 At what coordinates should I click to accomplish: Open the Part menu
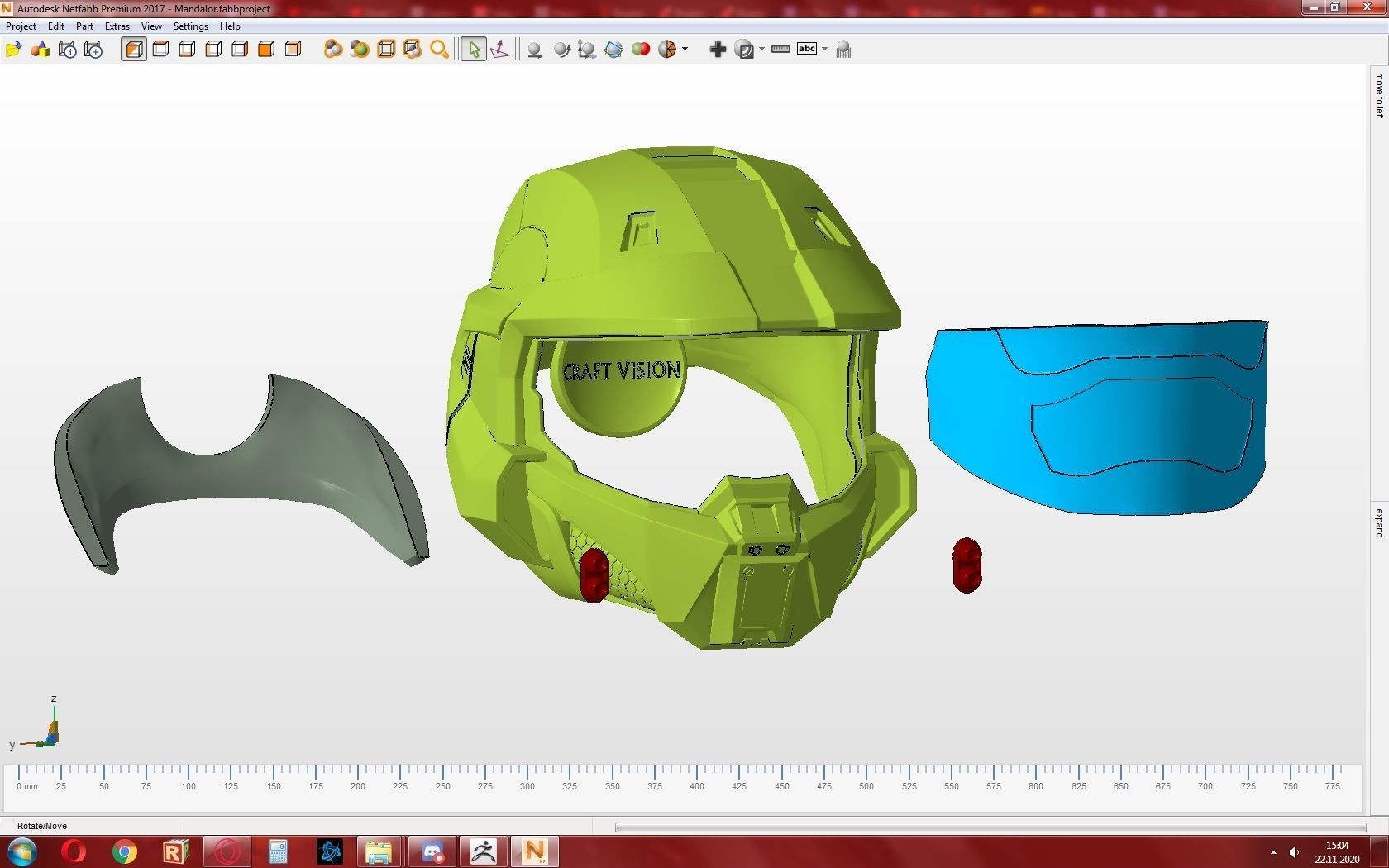(x=84, y=26)
